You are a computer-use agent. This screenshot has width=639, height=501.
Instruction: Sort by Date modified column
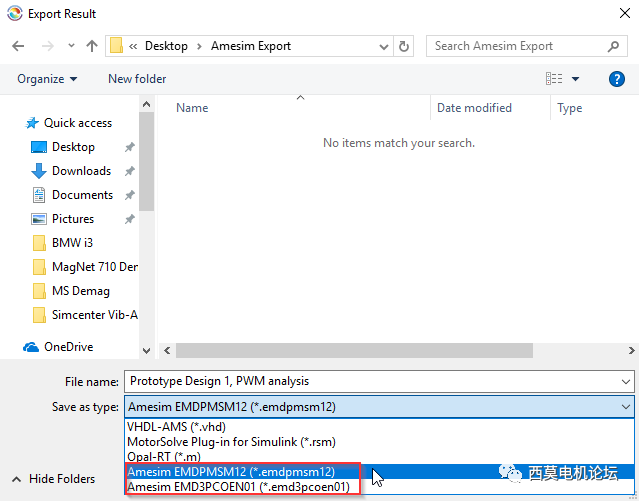pyautogui.click(x=474, y=108)
